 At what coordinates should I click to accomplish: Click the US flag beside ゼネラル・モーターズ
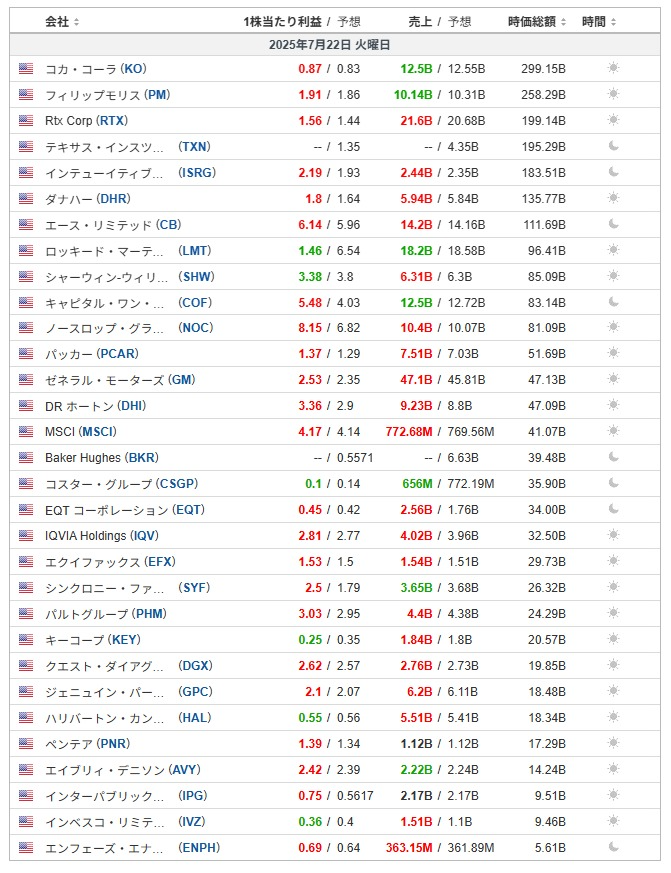[26, 380]
